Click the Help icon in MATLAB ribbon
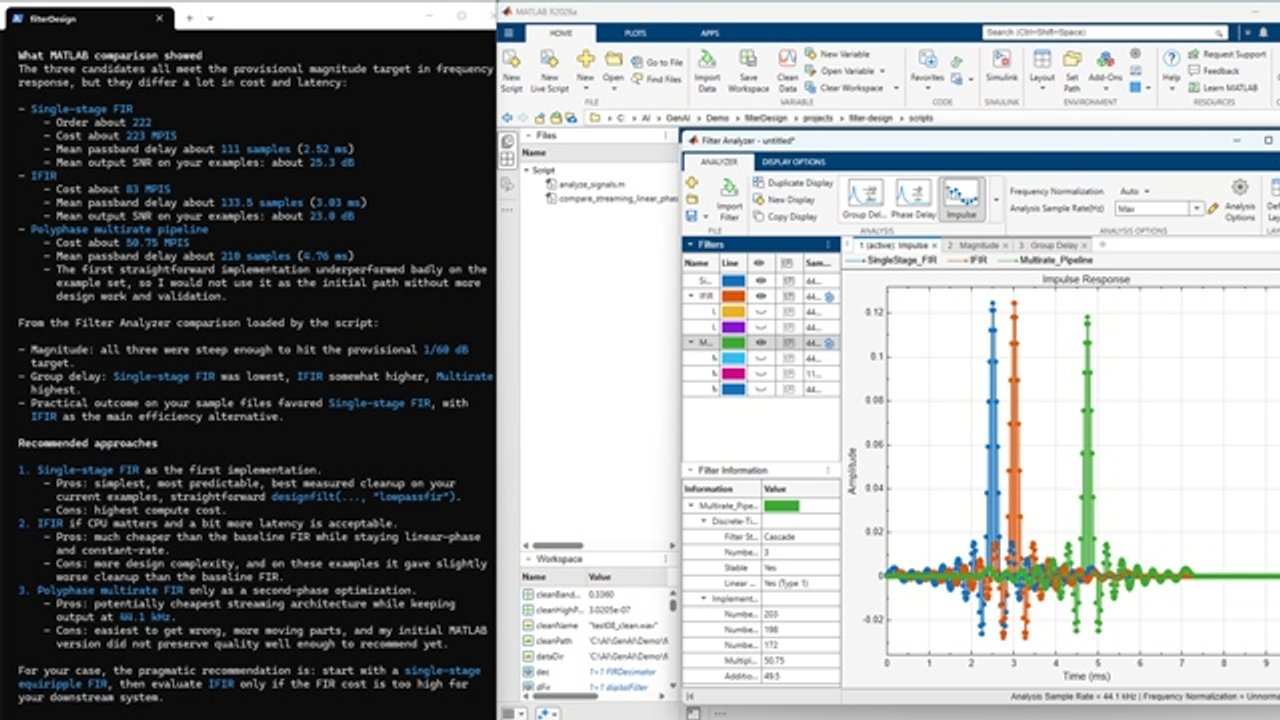The image size is (1280, 720). tap(1171, 58)
